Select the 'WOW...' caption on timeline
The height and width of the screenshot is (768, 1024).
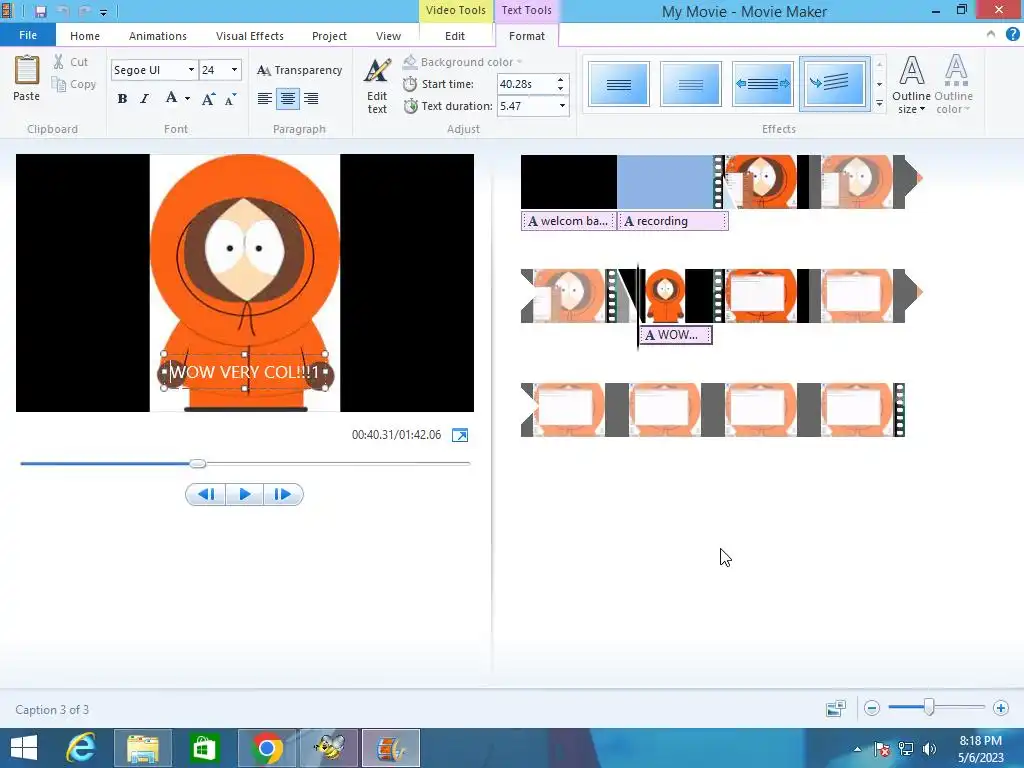675,335
